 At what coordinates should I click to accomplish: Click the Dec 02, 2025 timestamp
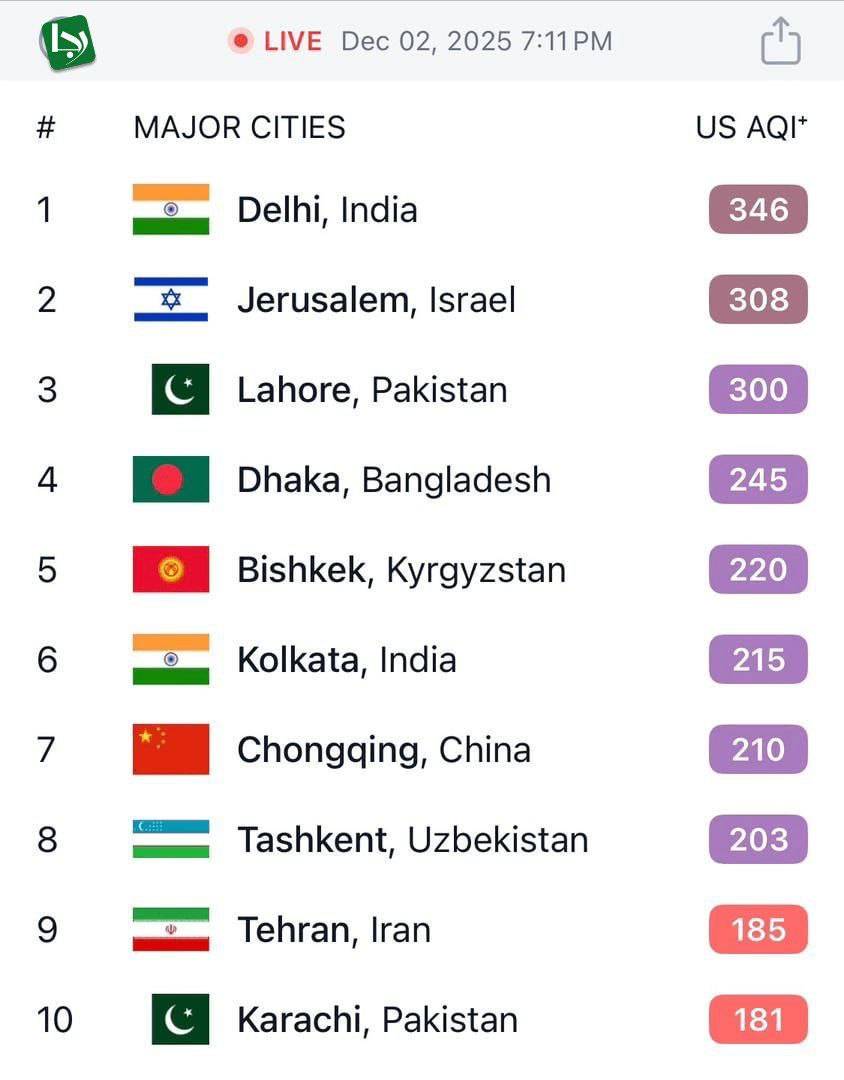click(x=476, y=41)
